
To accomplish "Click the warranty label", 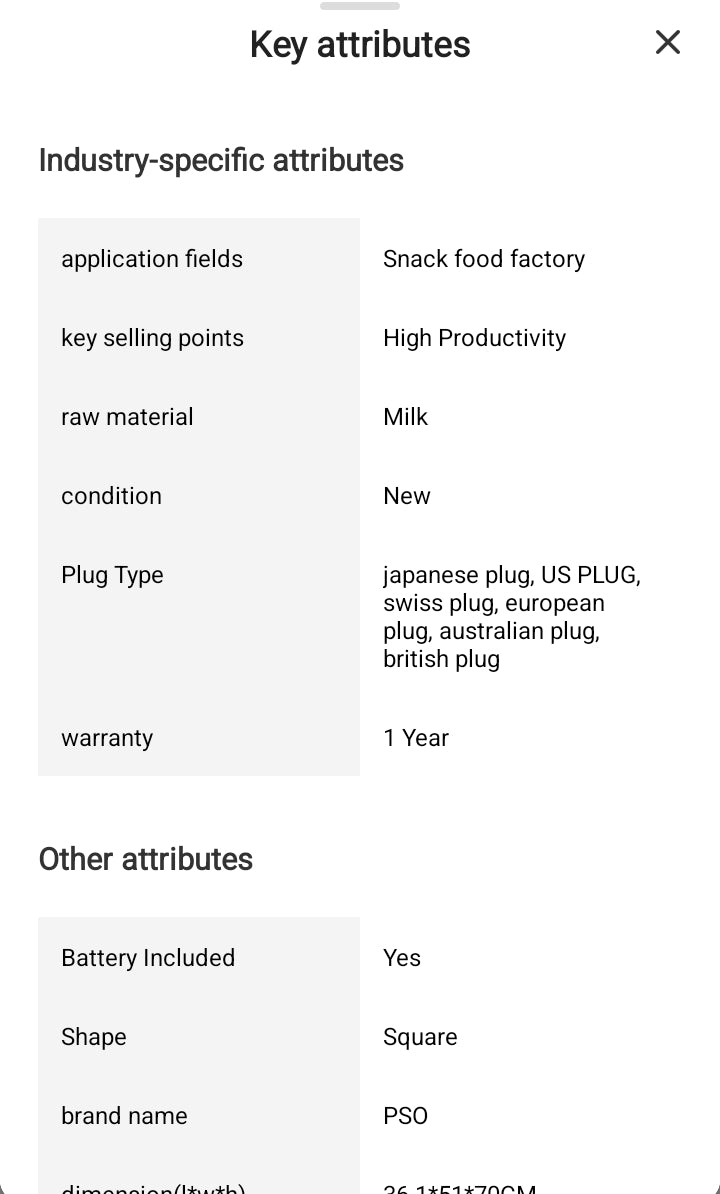I will click(x=107, y=738).
